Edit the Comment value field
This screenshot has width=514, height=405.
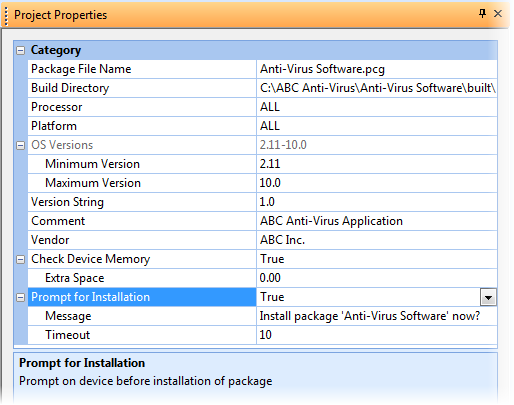(377, 221)
